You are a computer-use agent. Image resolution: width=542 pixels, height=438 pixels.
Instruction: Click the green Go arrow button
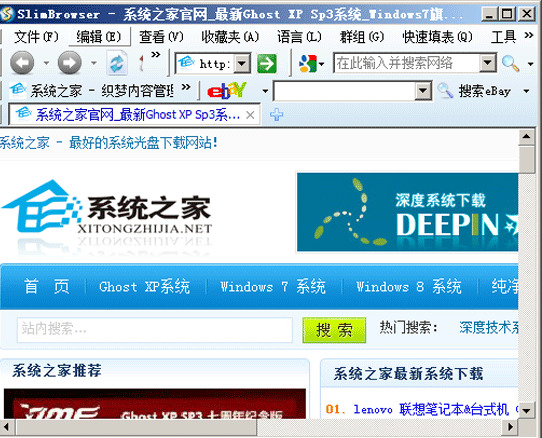[267, 64]
